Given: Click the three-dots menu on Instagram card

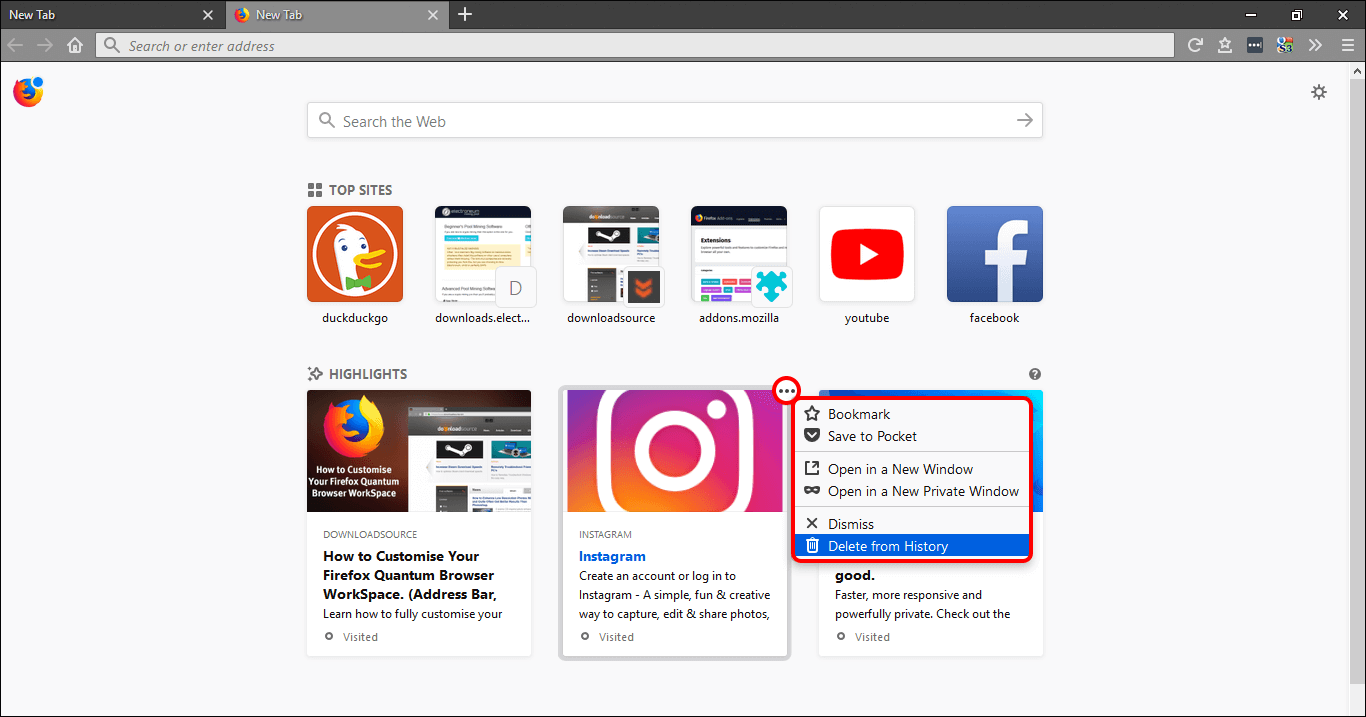Looking at the screenshot, I should click(787, 390).
